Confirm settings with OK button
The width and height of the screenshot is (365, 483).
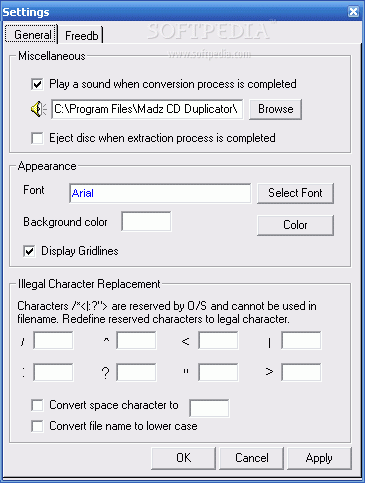pos(184,458)
